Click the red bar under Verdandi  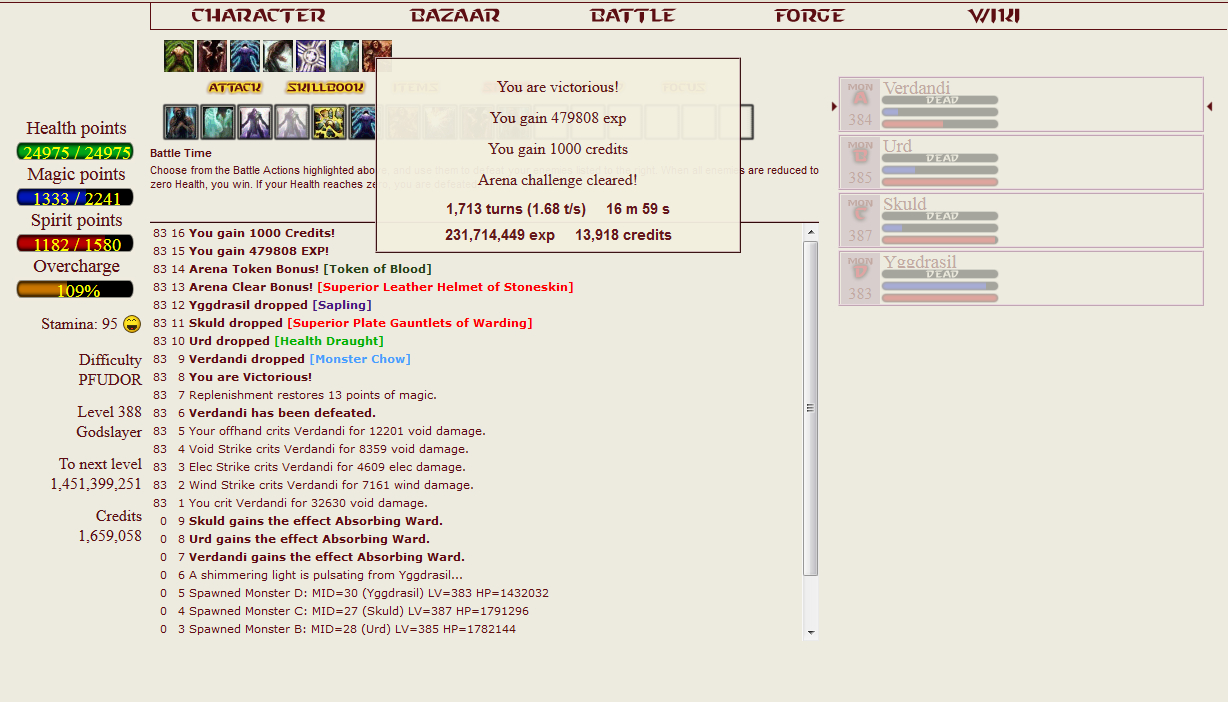click(x=940, y=124)
